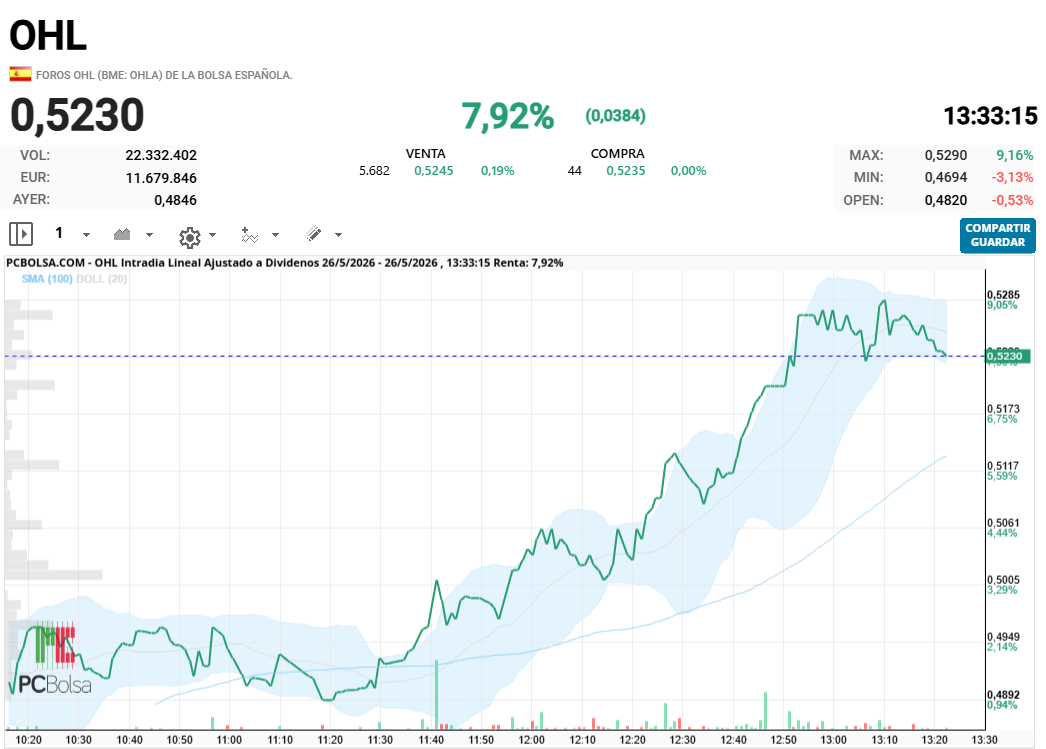The image size is (1046, 749).
Task: Click the OHL title heading
Action: tap(48, 35)
